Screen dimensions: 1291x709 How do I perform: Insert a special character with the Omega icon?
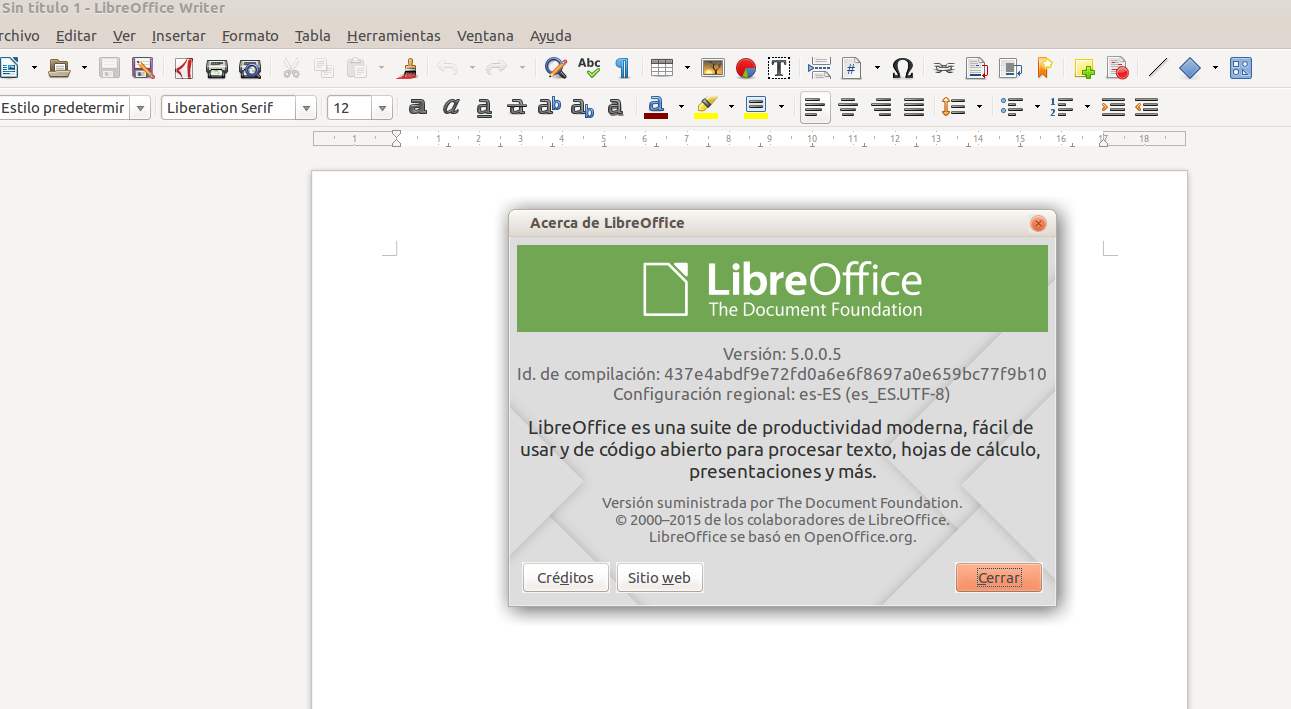(902, 68)
